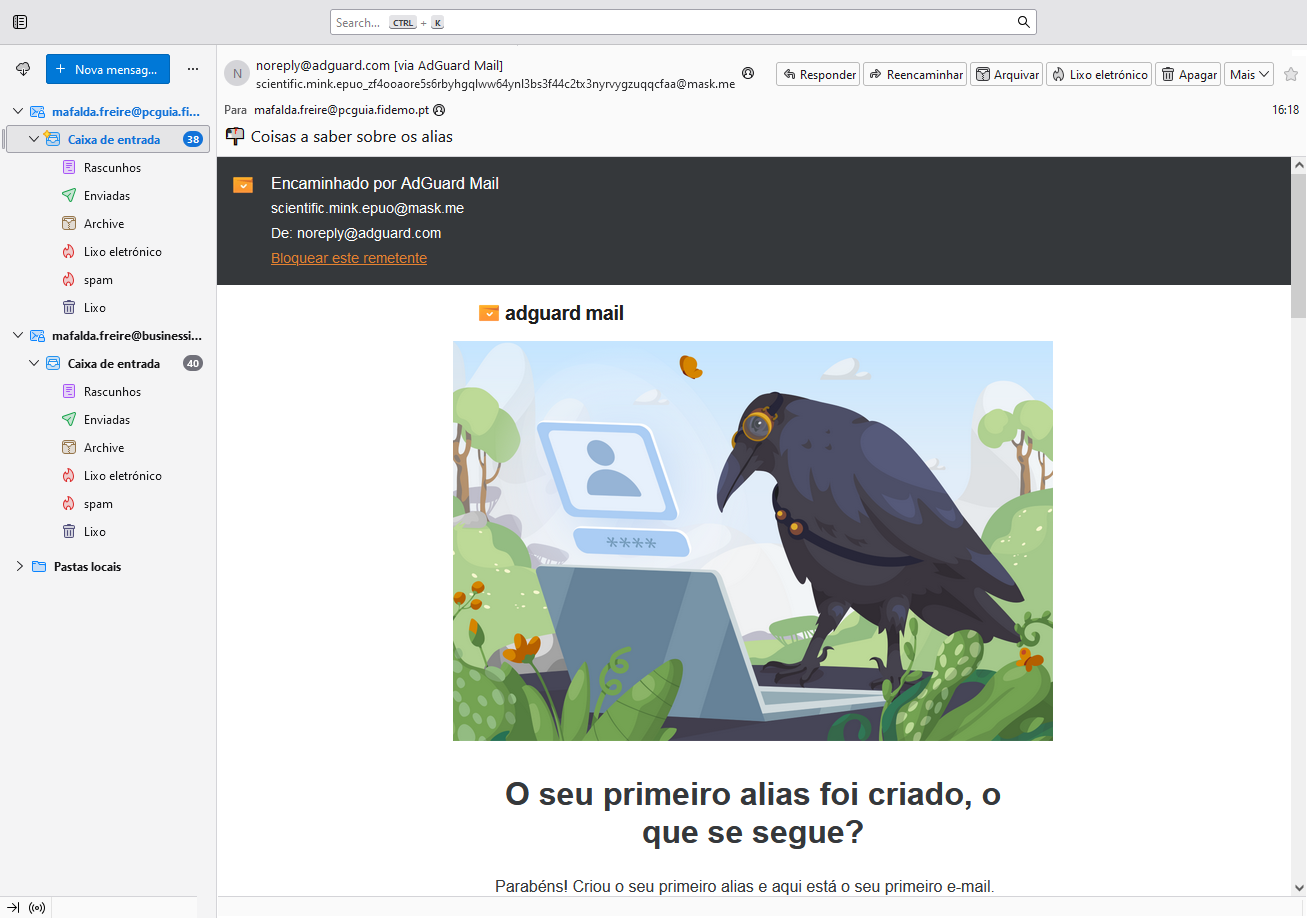Click the online status broadcast icon
Screen dimensions: 1307x918
click(x=37, y=908)
